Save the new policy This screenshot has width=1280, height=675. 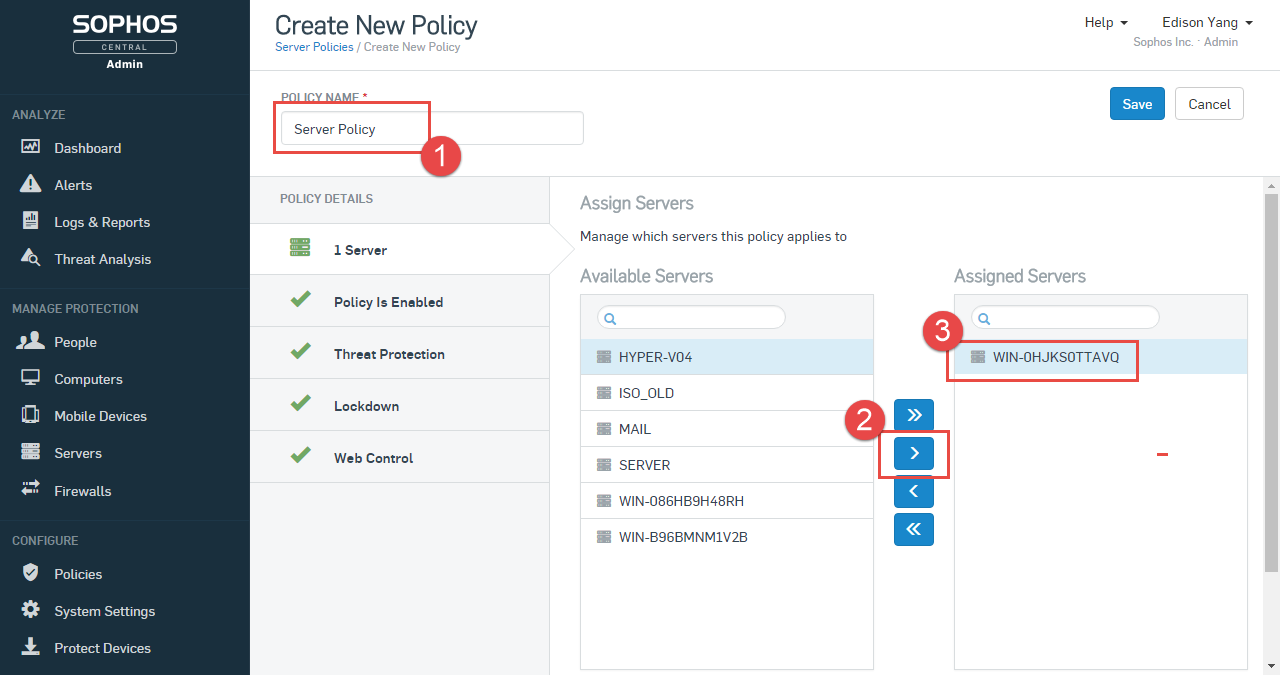[x=1137, y=104]
